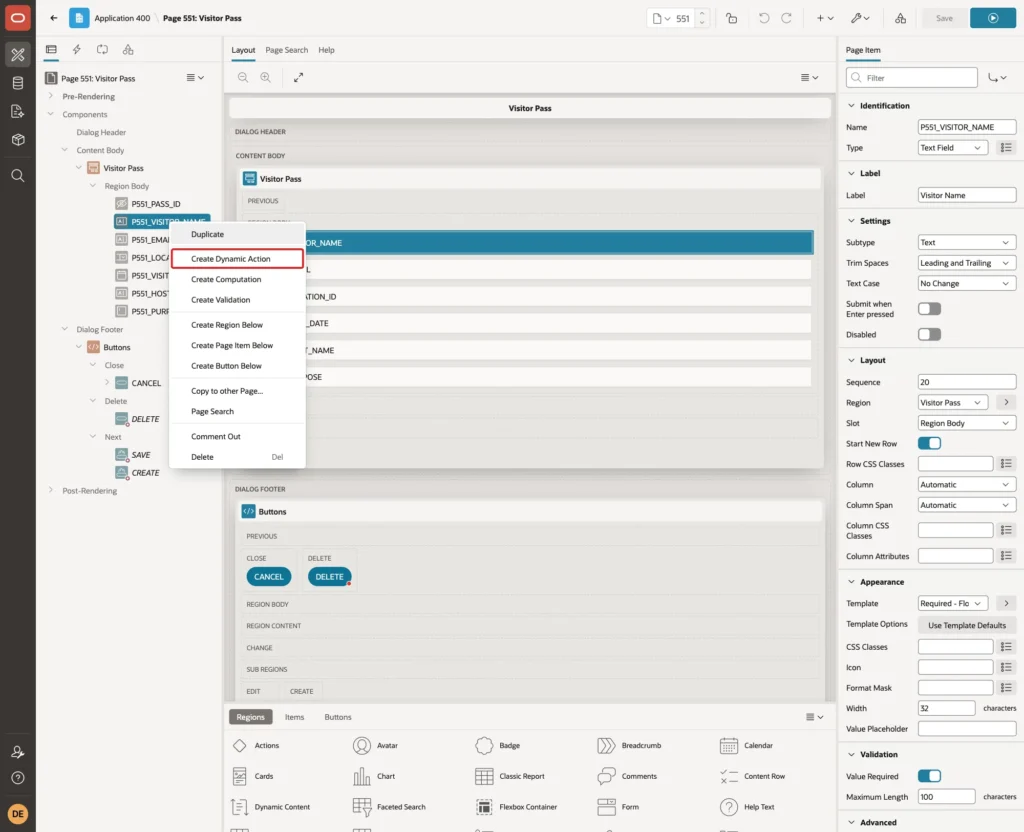Toggle Submit when Enter pressed switch
1024x832 pixels.
[x=929, y=309]
